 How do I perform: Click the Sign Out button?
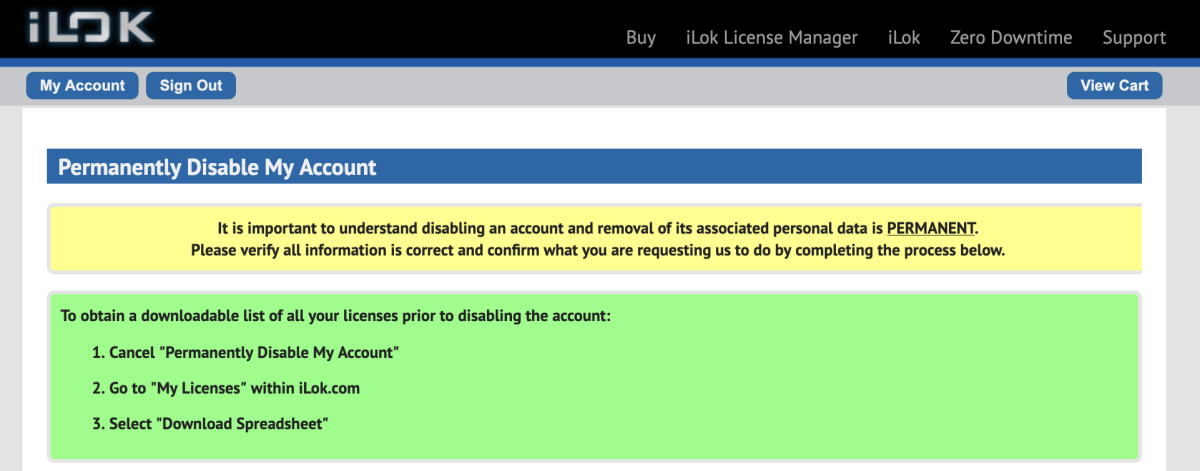[x=191, y=86]
